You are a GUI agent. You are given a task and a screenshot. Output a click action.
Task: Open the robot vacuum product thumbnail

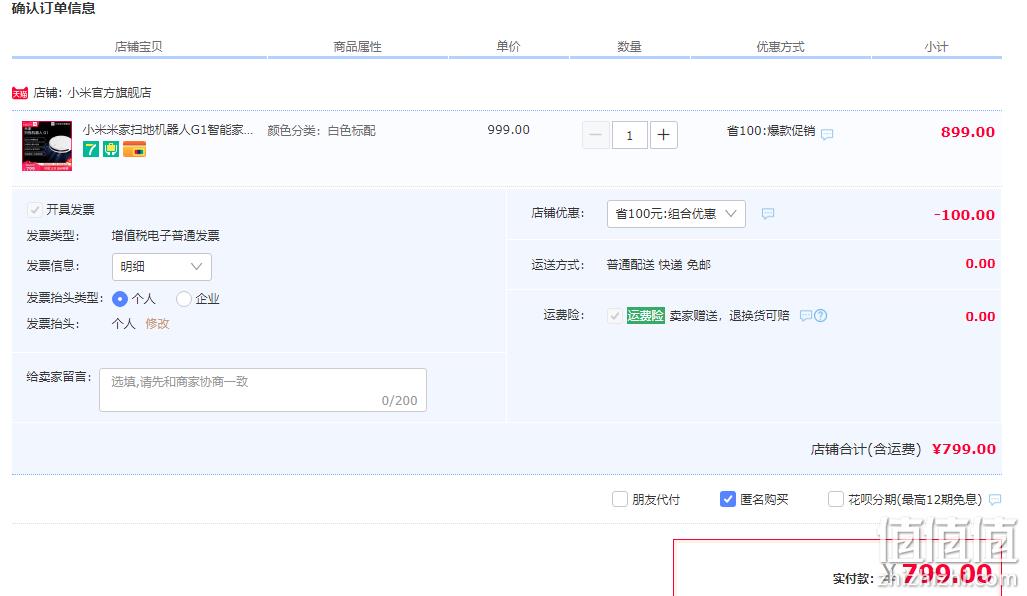(x=47, y=145)
